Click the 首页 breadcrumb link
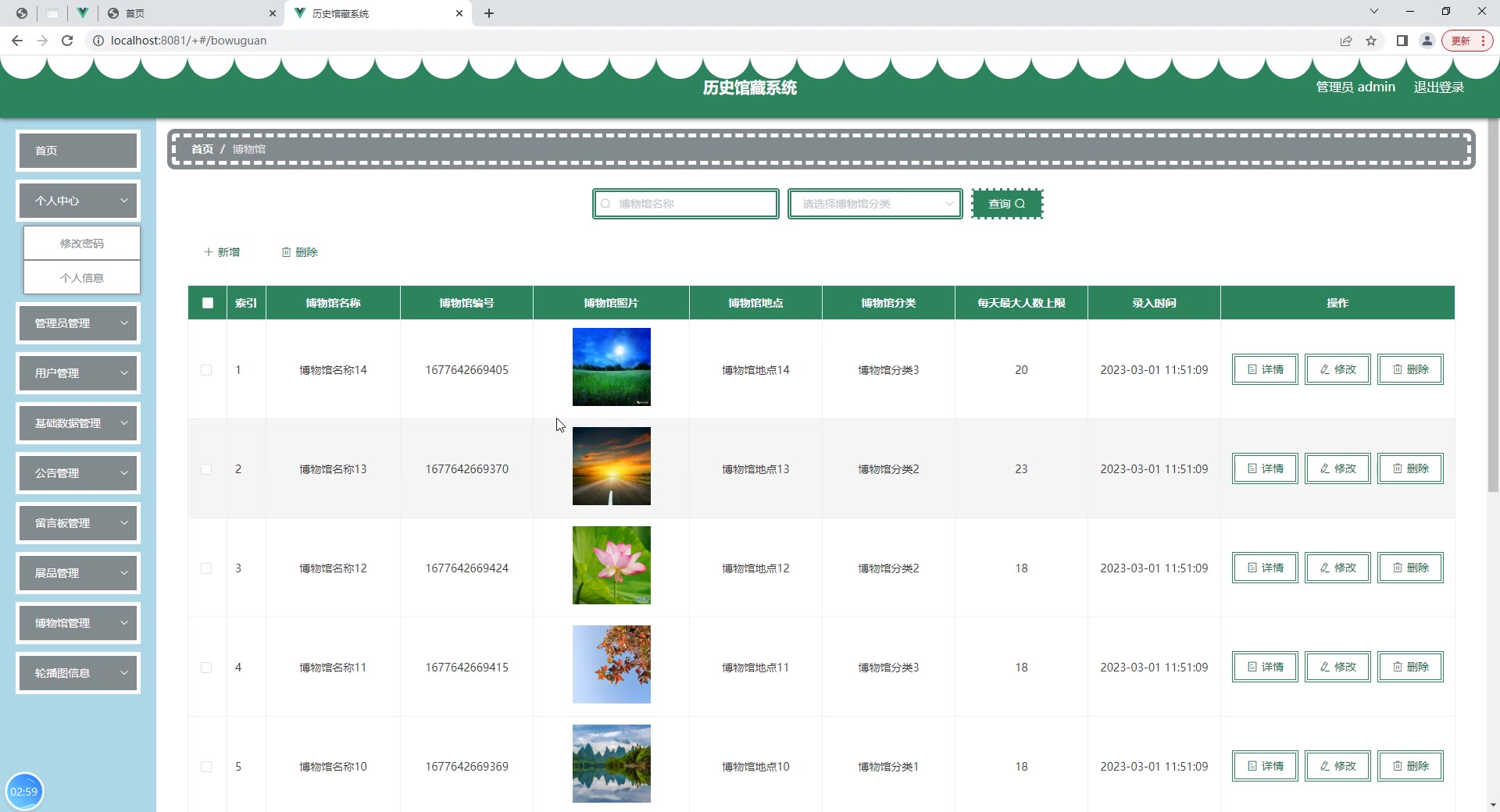1500x812 pixels. pos(202,149)
